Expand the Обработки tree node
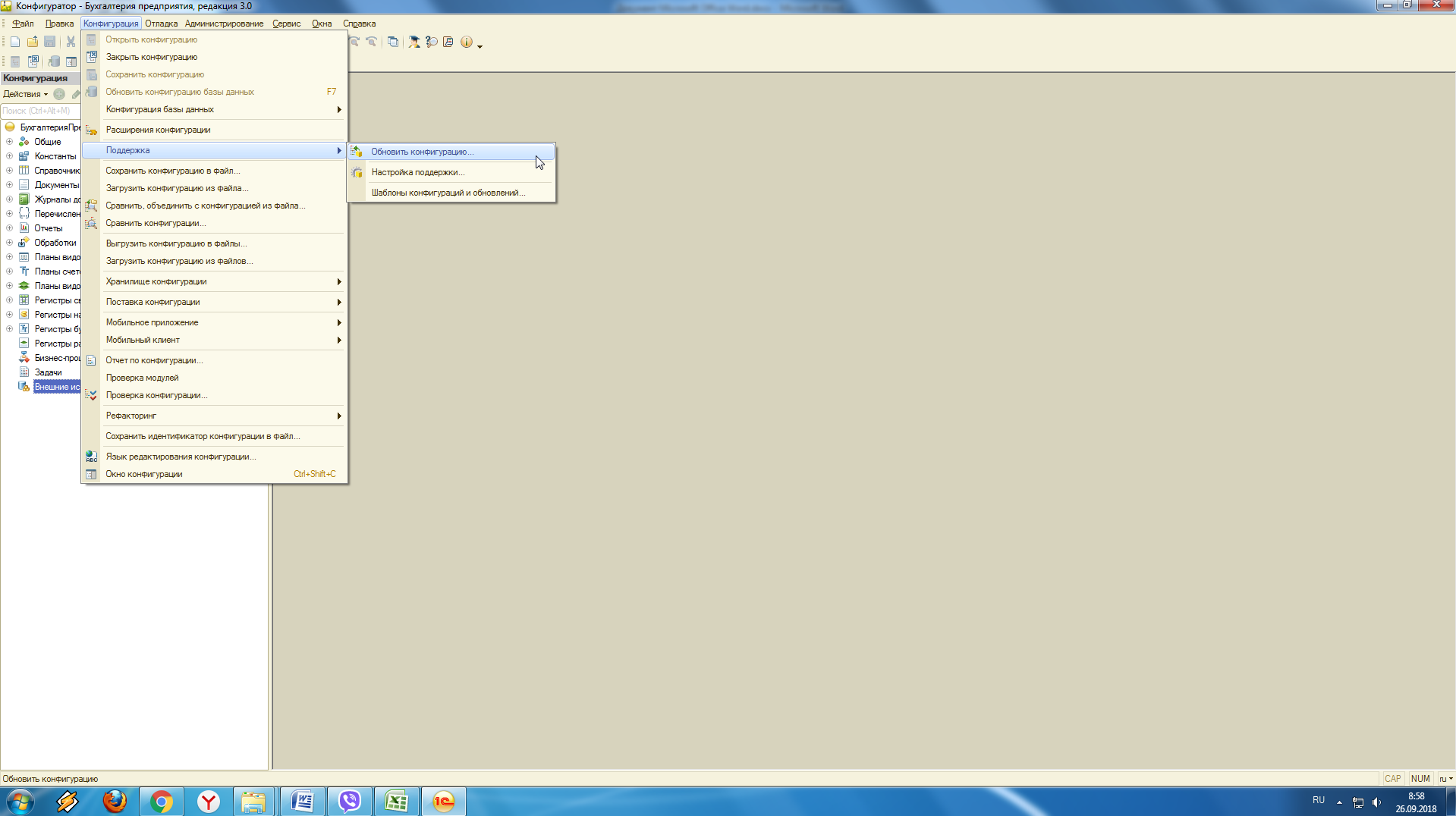The height and width of the screenshot is (816, 1456). click(x=9, y=243)
